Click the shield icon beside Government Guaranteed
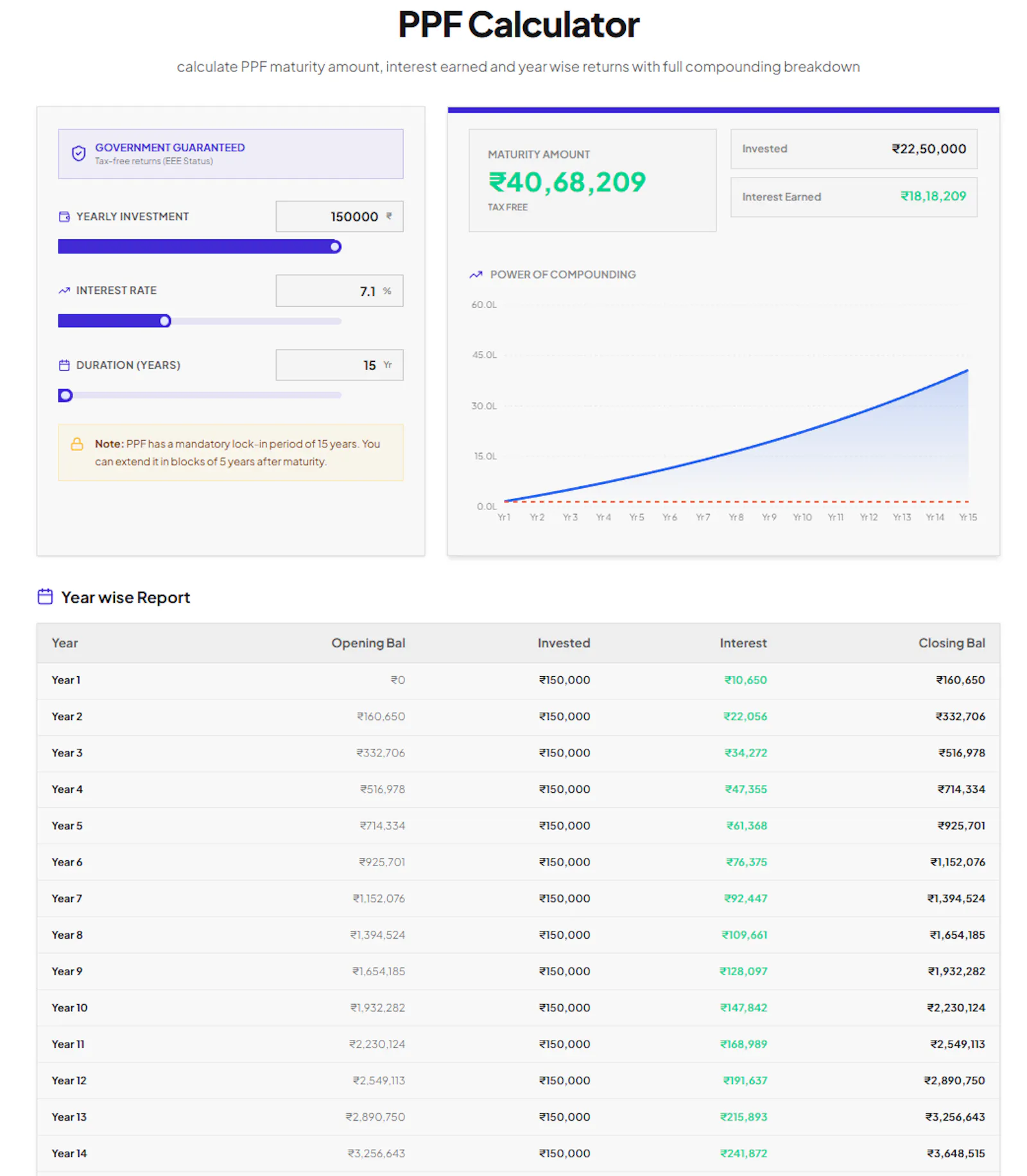Screen dimensions: 1027x1176 click(78, 153)
